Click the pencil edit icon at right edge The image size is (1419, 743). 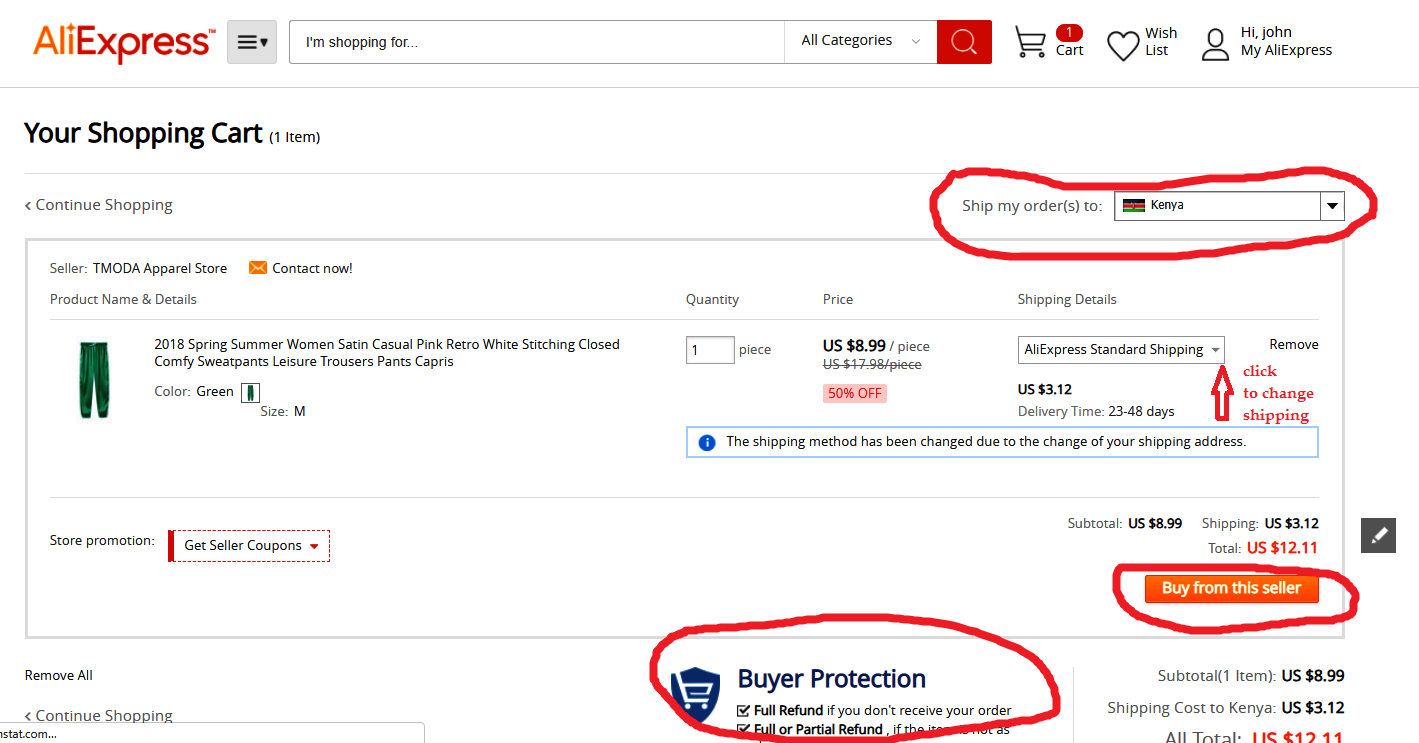click(1378, 535)
